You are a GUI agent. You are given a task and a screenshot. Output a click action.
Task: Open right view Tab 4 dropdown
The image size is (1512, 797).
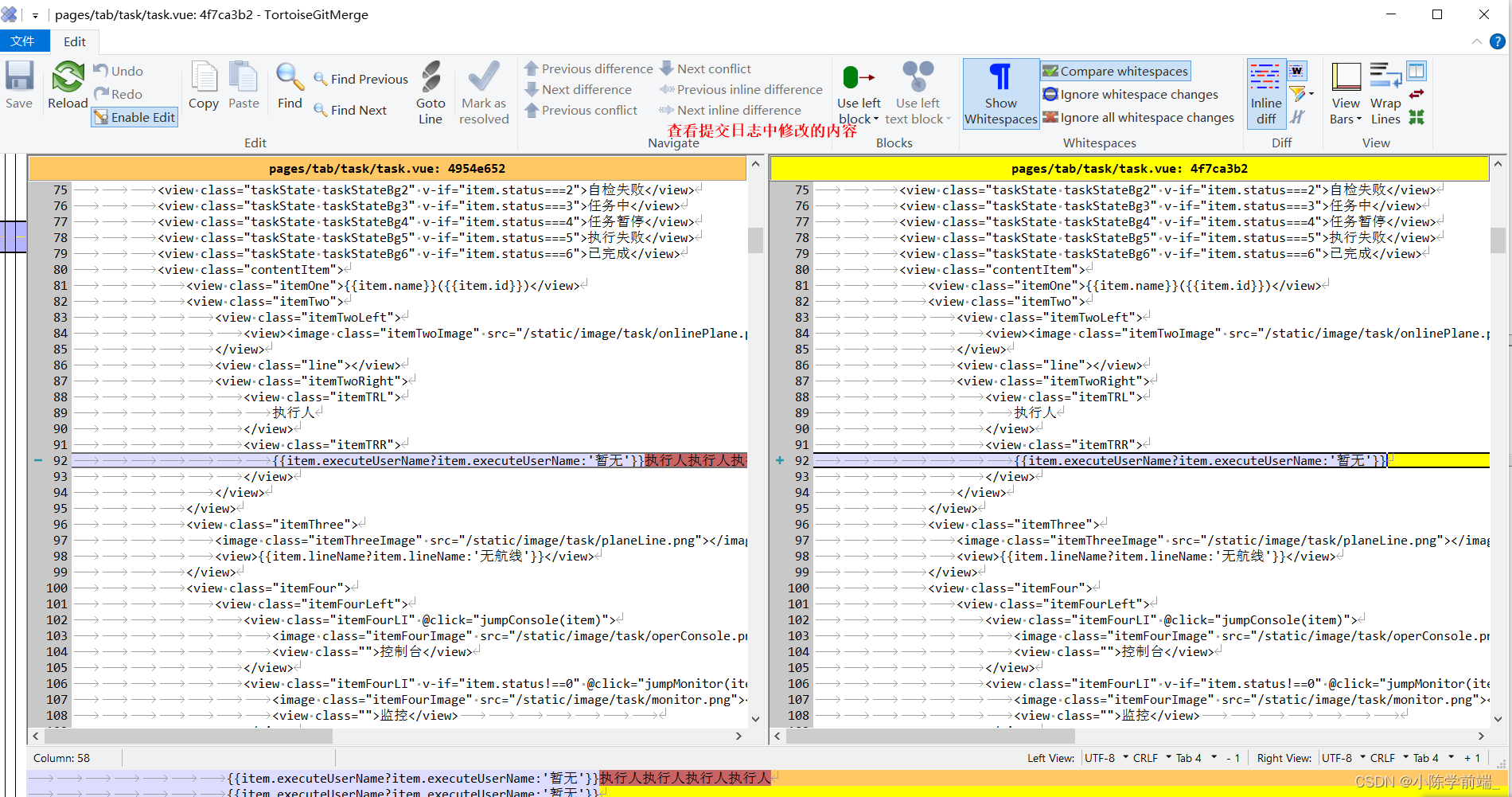coord(1434,758)
